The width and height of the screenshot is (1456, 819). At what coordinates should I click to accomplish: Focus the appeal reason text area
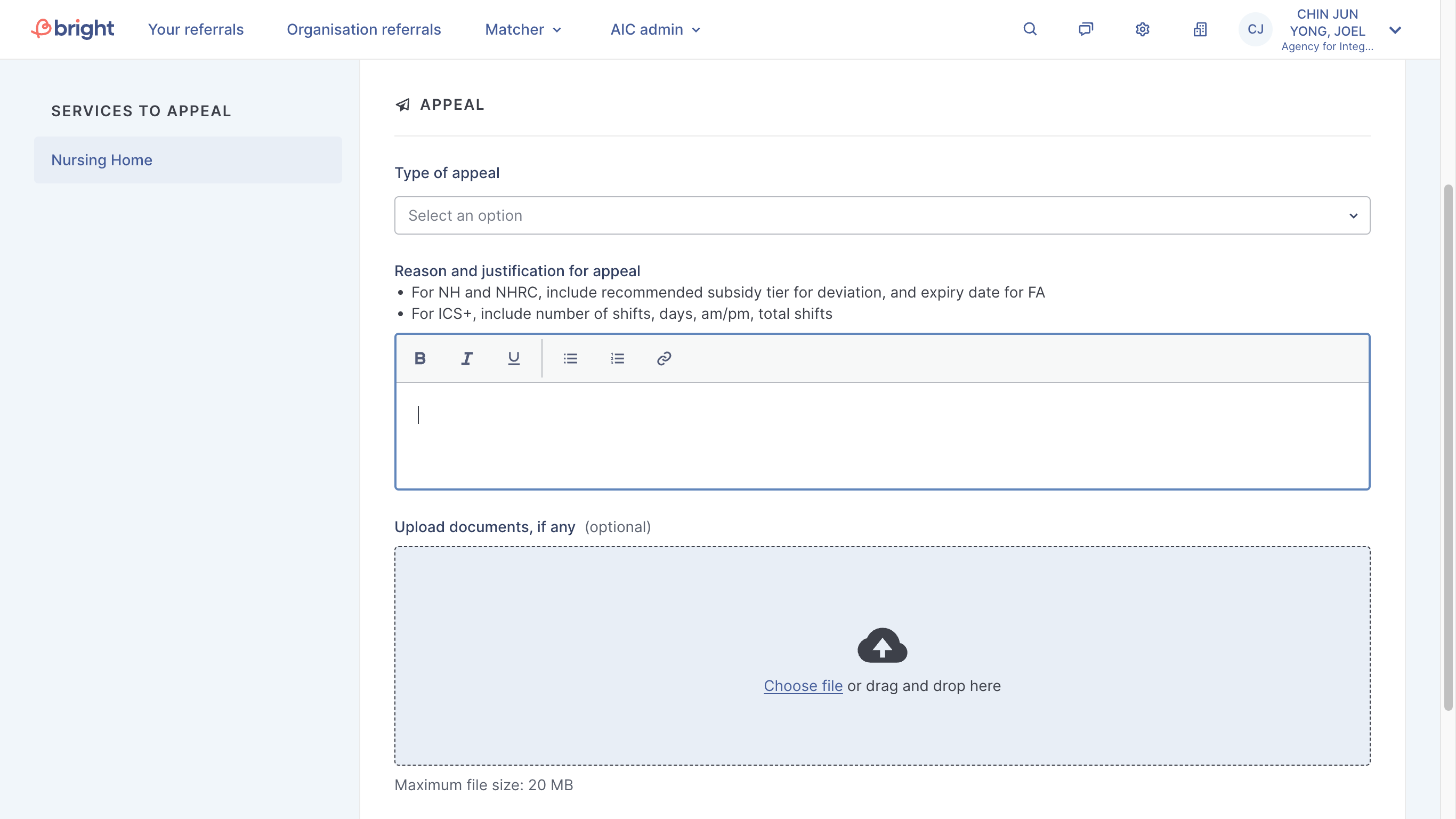883,435
